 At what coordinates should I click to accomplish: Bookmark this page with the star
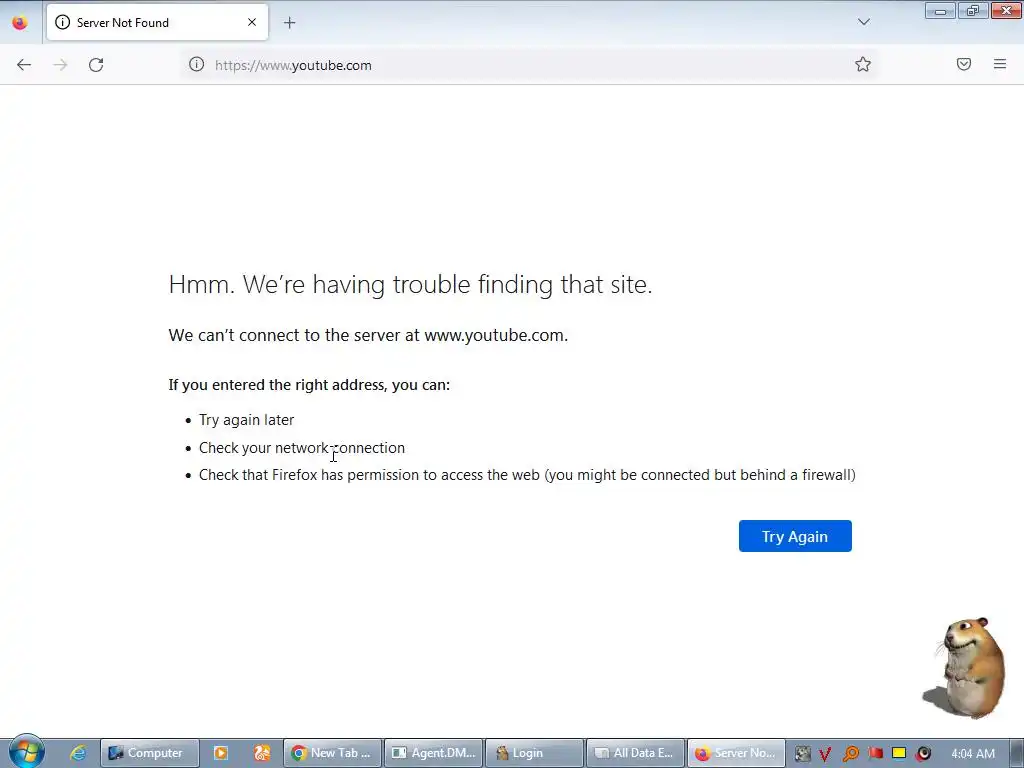863,64
